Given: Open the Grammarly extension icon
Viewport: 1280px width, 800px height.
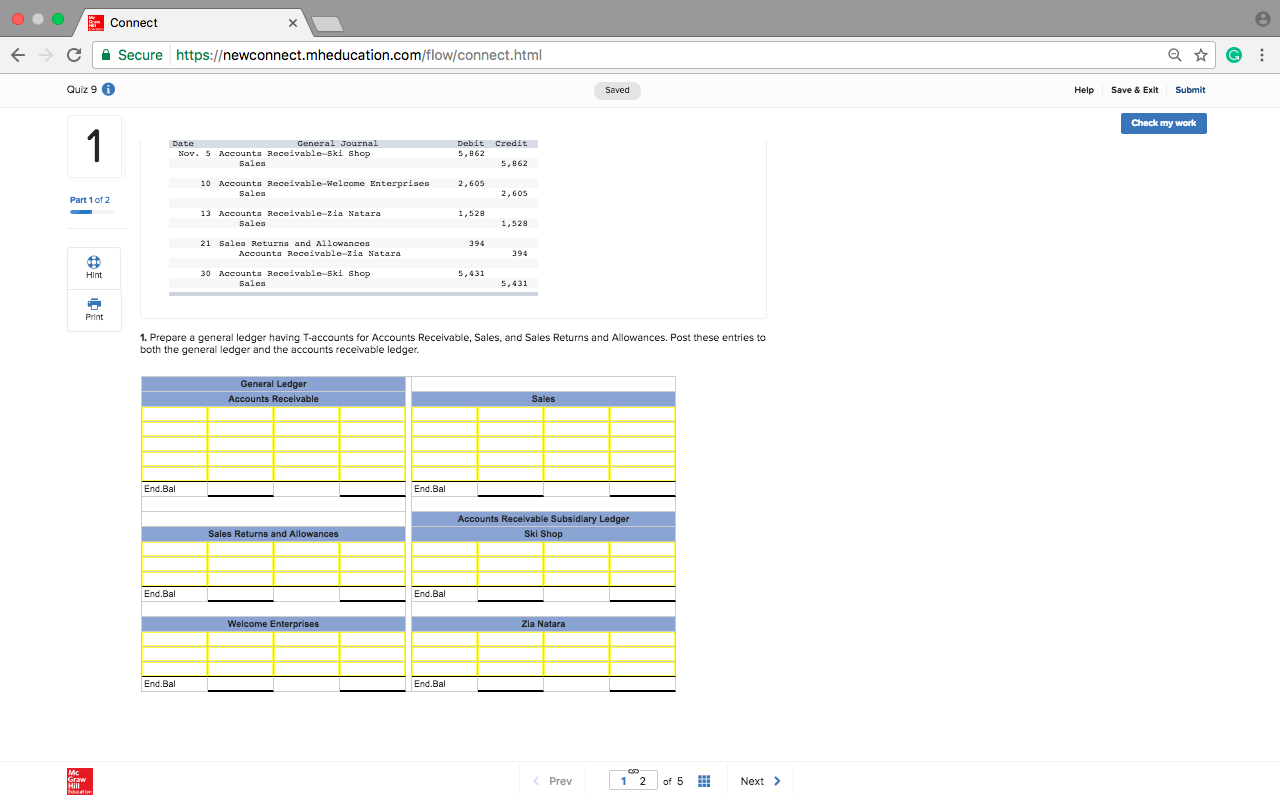Looking at the screenshot, I should click(1234, 55).
